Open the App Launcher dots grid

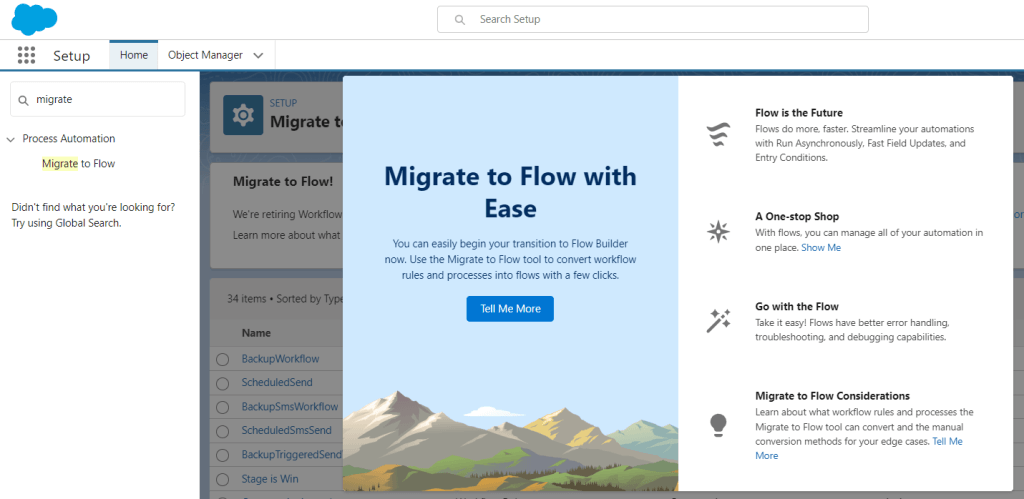pyautogui.click(x=26, y=56)
